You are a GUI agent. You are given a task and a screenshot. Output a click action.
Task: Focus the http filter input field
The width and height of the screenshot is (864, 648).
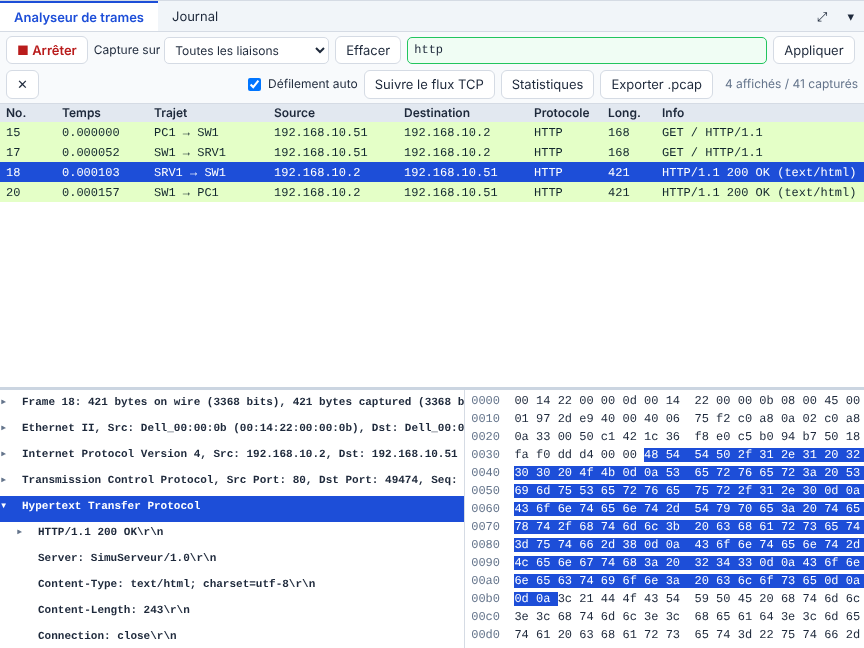(586, 50)
